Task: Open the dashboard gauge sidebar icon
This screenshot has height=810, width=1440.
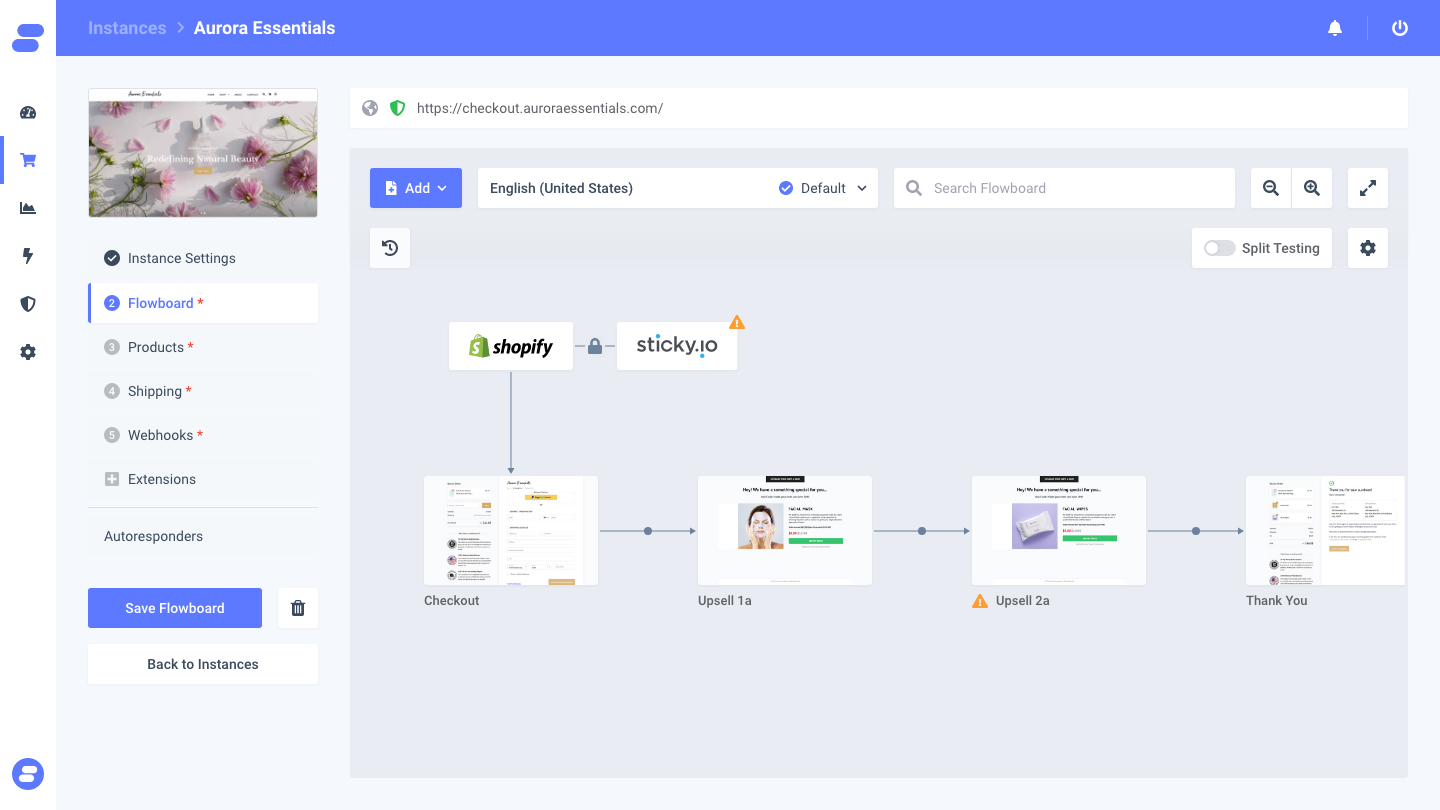Action: (28, 112)
